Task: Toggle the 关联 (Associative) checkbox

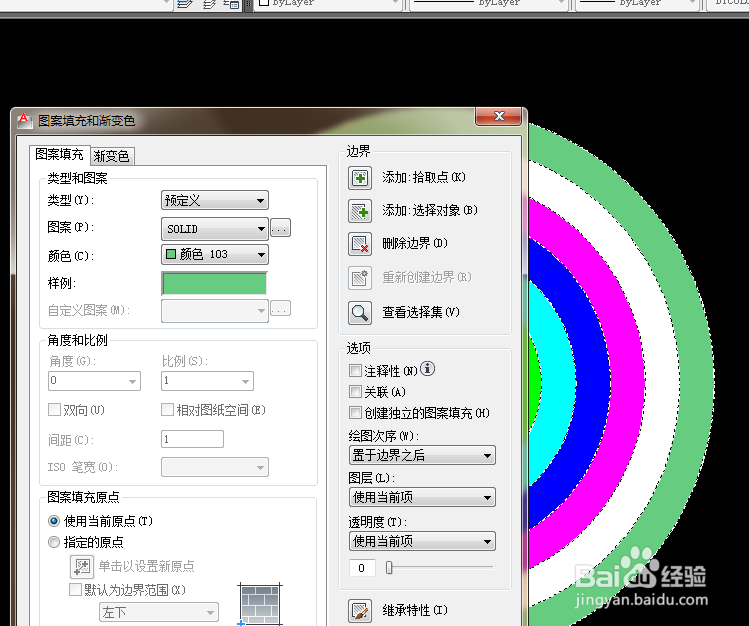Action: coord(355,392)
